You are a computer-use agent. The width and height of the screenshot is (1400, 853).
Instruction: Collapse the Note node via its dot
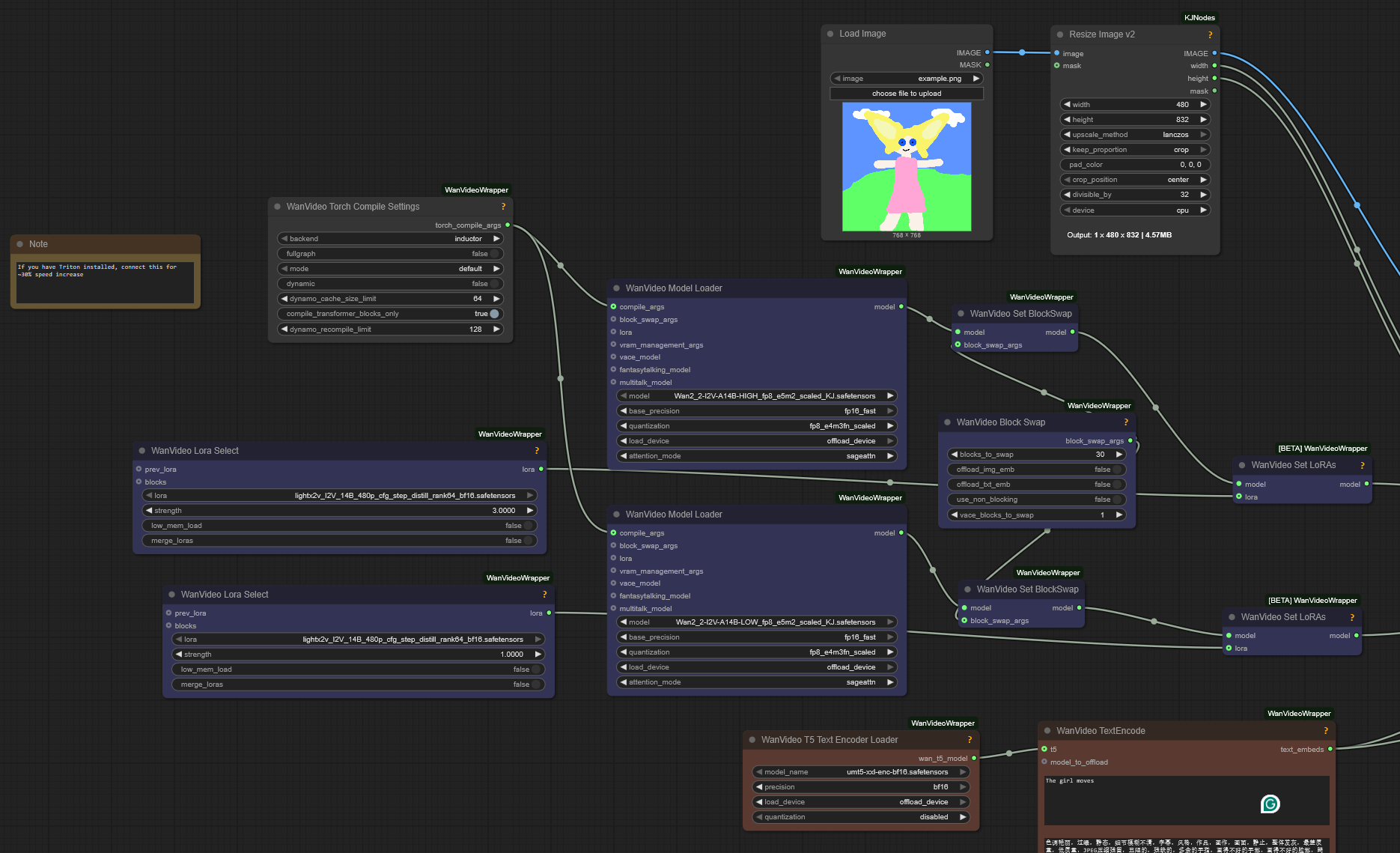coord(20,244)
